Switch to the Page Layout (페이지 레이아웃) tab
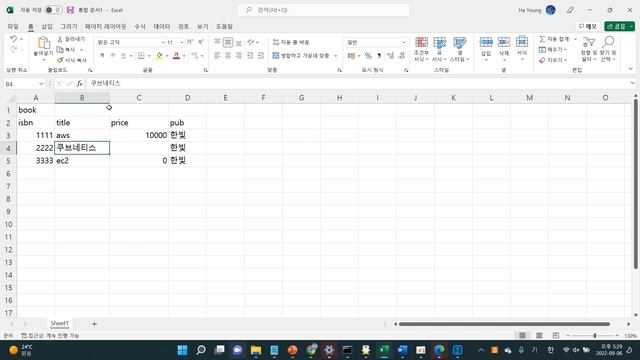 click(105, 27)
